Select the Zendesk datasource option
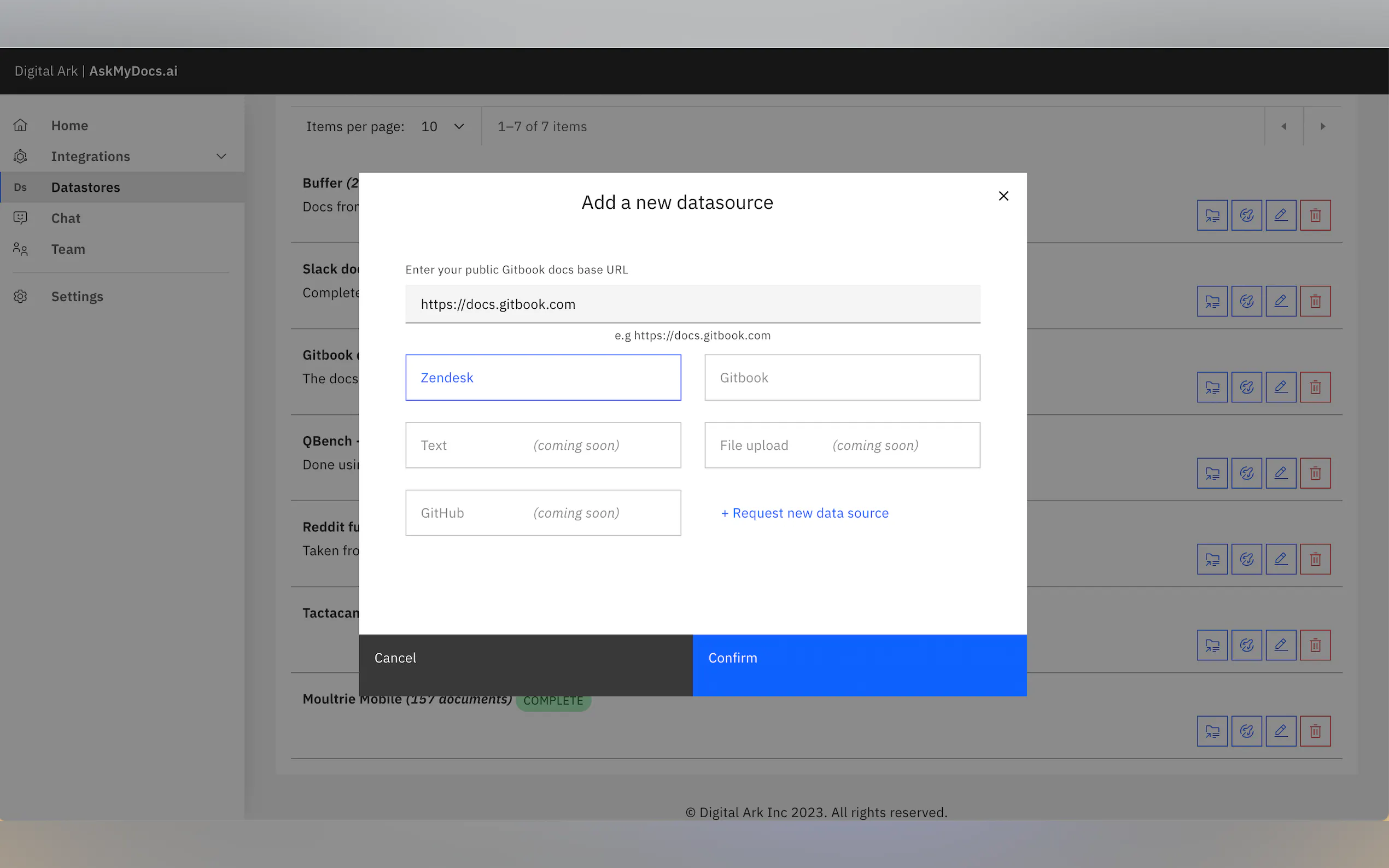The height and width of the screenshot is (868, 1389). coord(542,377)
